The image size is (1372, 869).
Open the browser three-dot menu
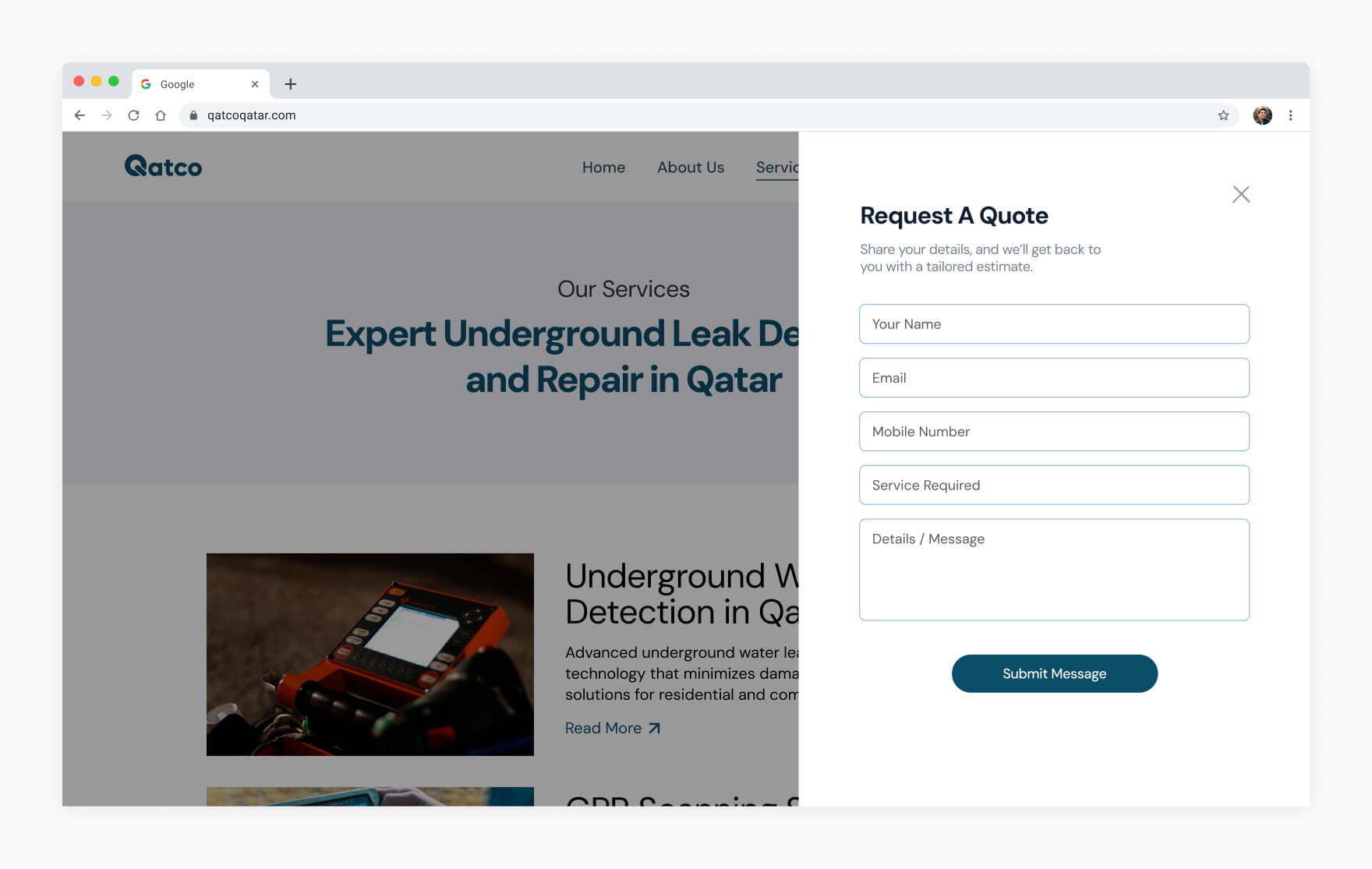1290,115
